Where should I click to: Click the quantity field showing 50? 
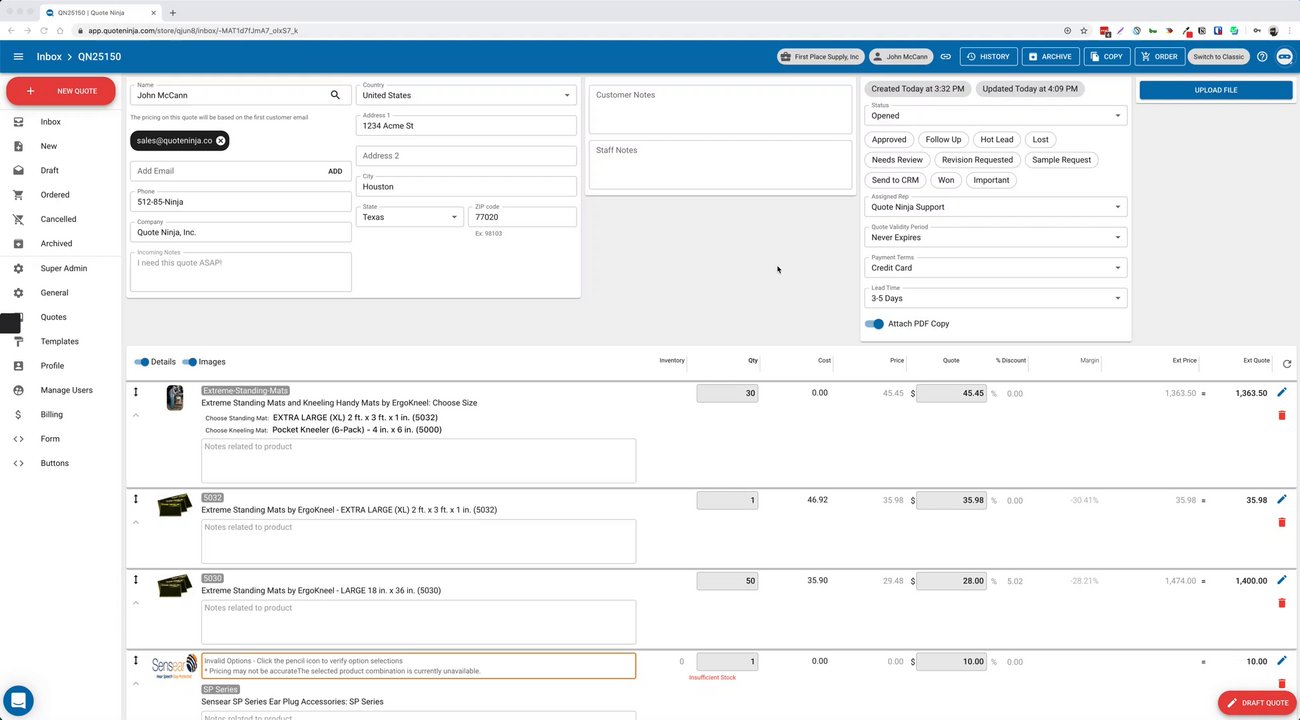click(727, 580)
